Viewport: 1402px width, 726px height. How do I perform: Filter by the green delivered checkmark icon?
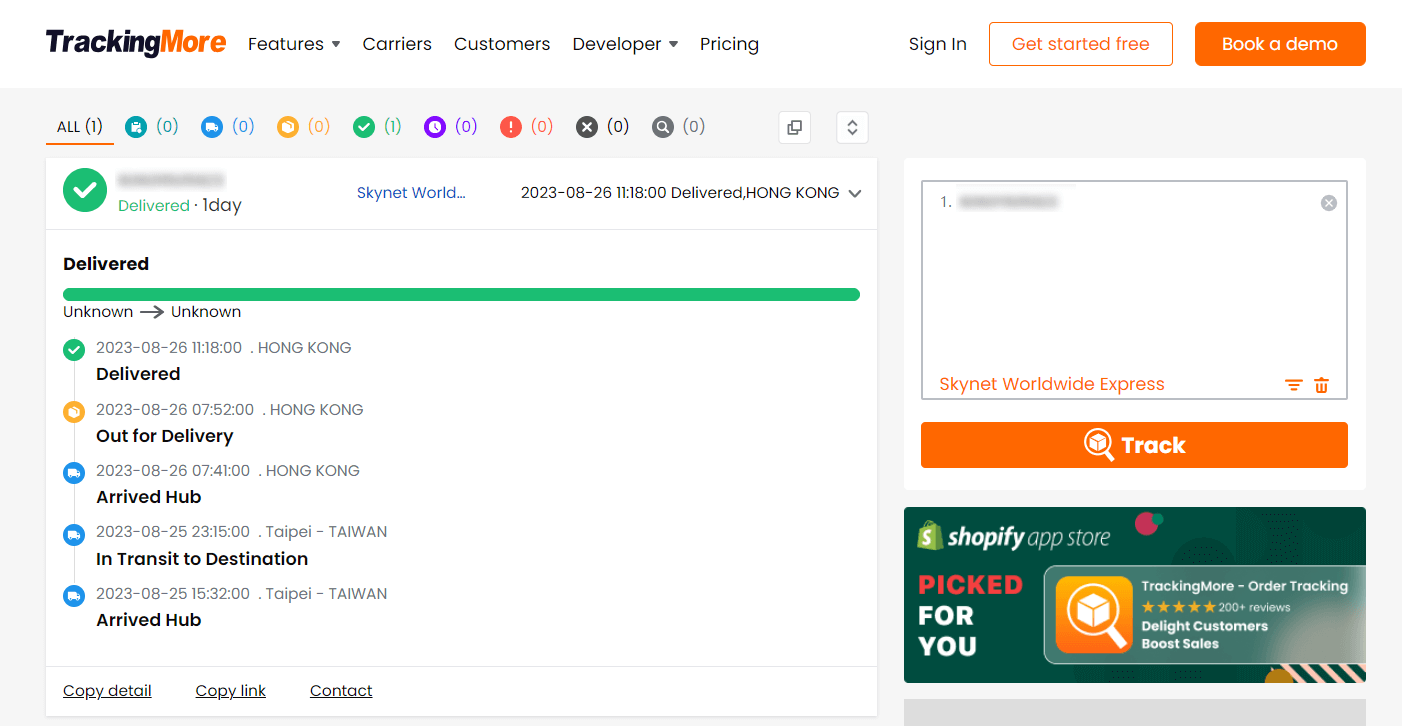pos(364,127)
